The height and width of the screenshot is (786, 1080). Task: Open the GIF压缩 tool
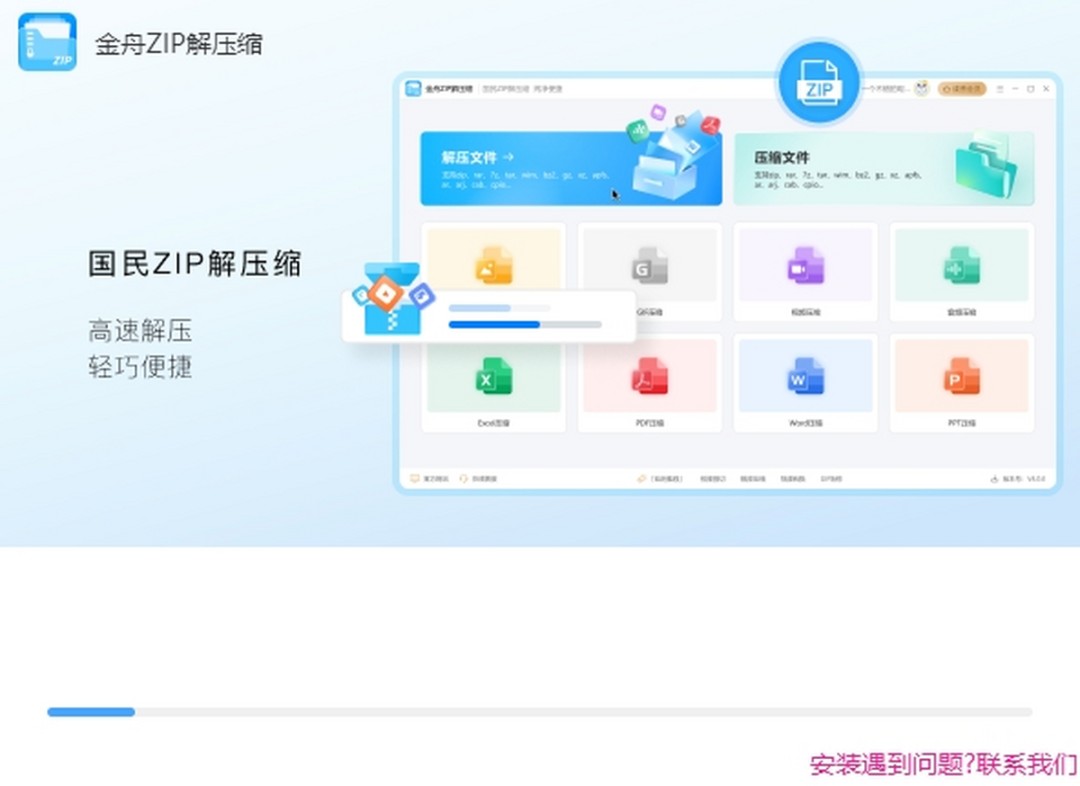[650, 270]
